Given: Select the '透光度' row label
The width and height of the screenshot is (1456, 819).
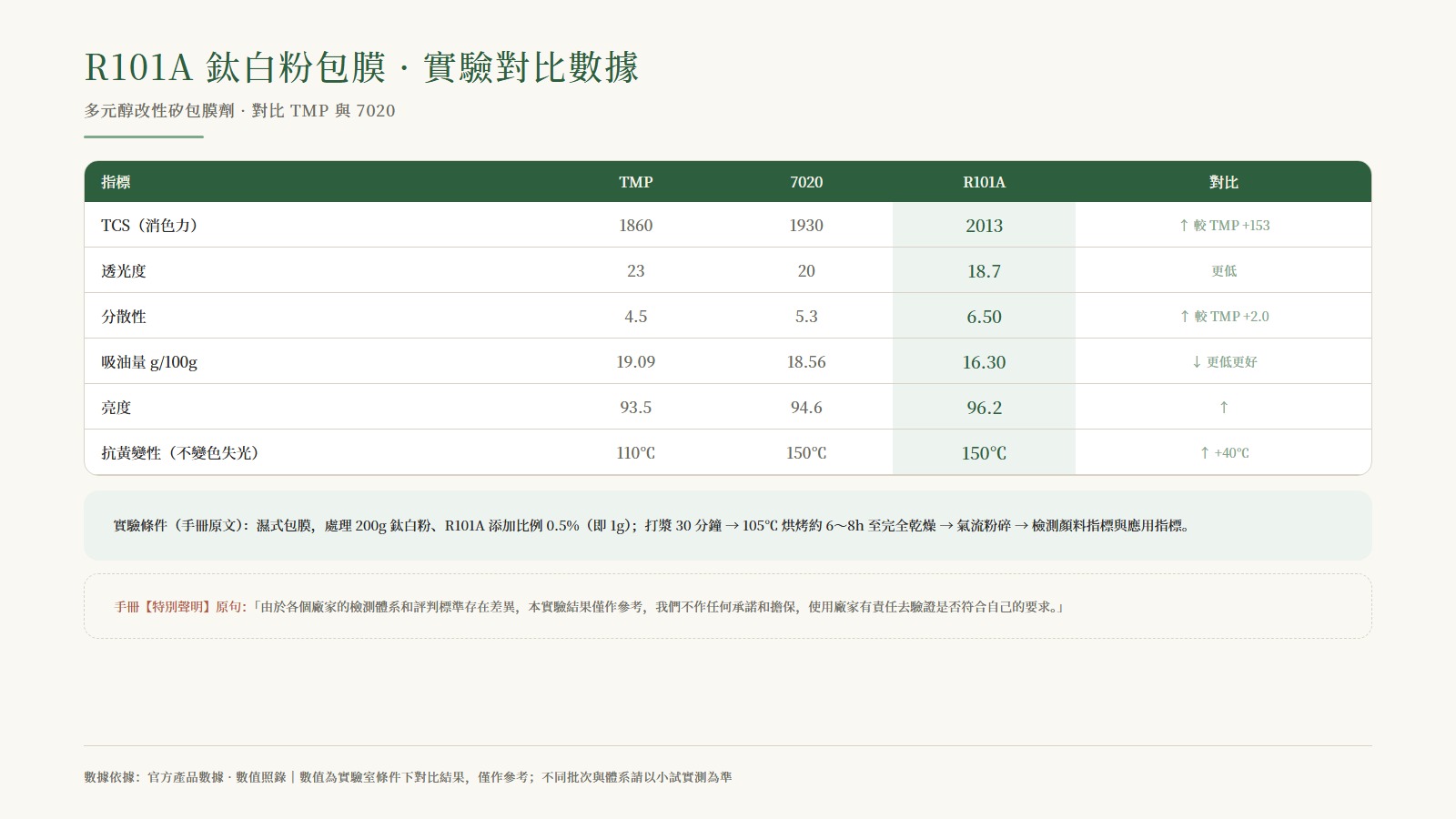Looking at the screenshot, I should pyautogui.click(x=124, y=271).
